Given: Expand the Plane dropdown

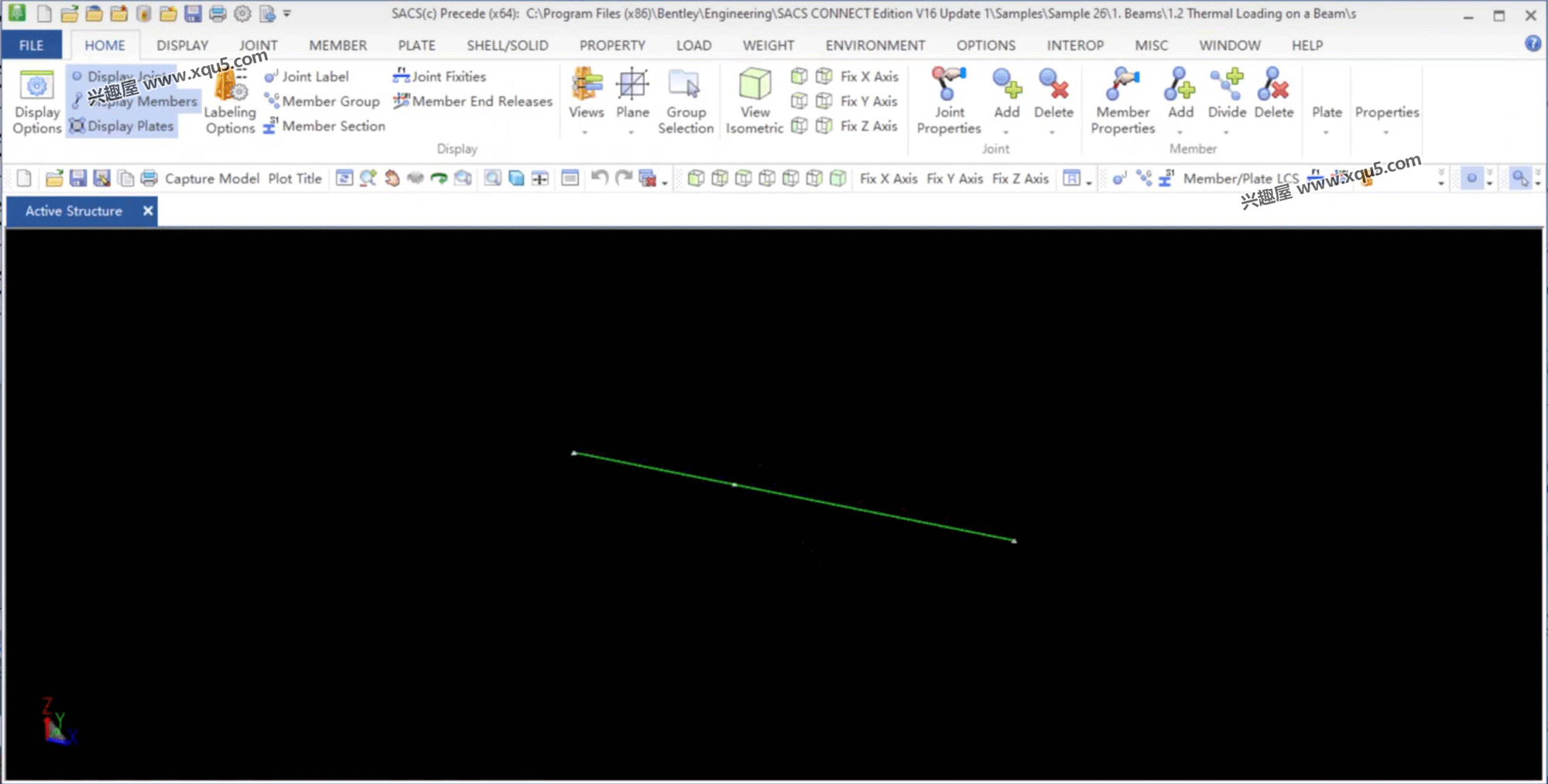Looking at the screenshot, I should click(632, 132).
